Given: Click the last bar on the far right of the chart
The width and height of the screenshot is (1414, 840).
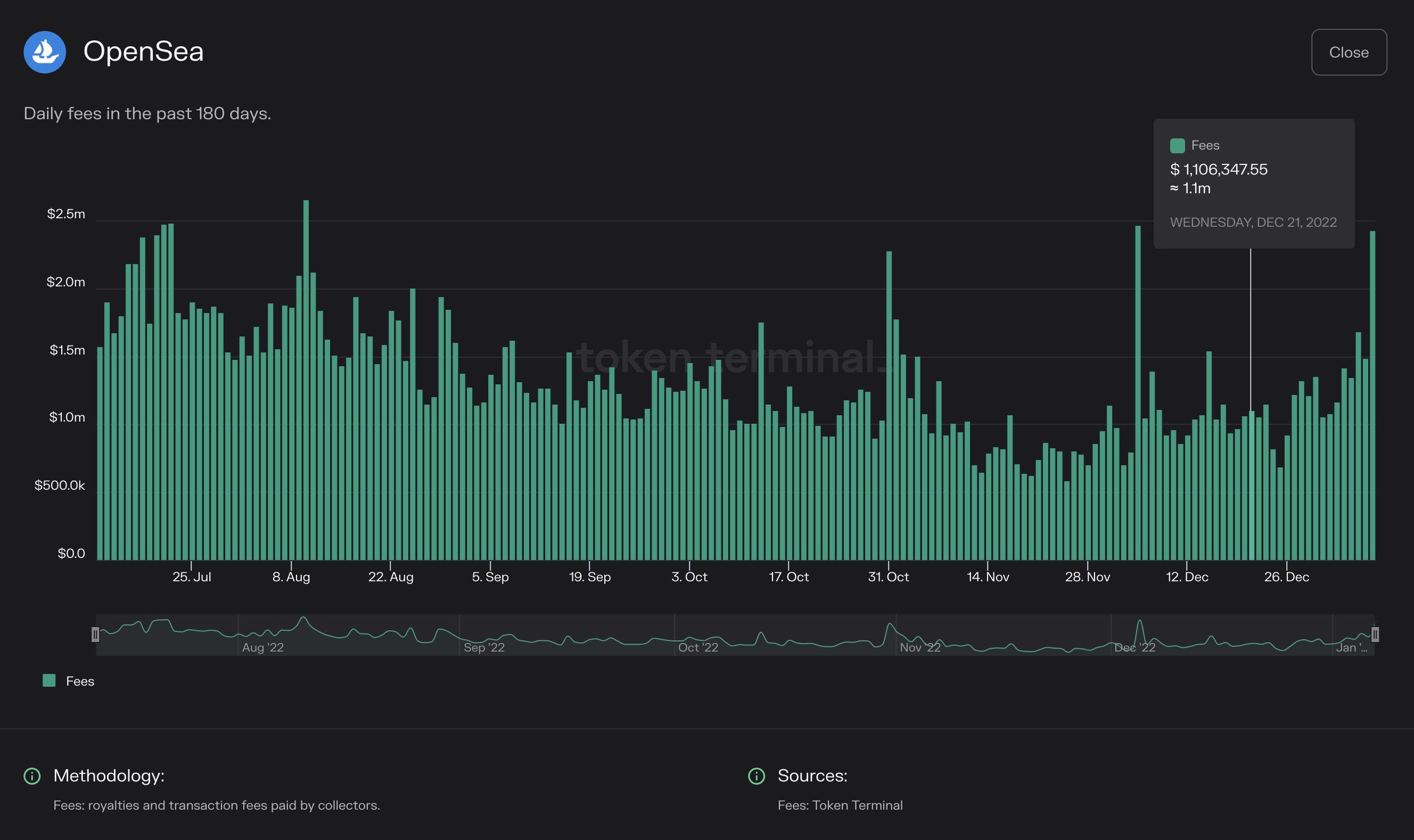Looking at the screenshot, I should tap(1372, 396).
